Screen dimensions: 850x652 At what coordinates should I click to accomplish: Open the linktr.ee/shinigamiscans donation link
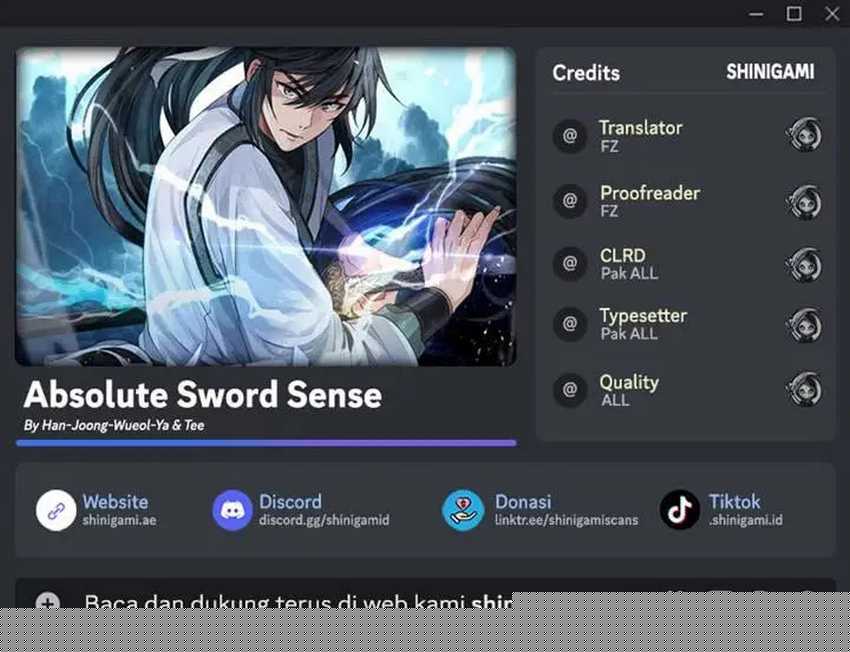(x=566, y=520)
